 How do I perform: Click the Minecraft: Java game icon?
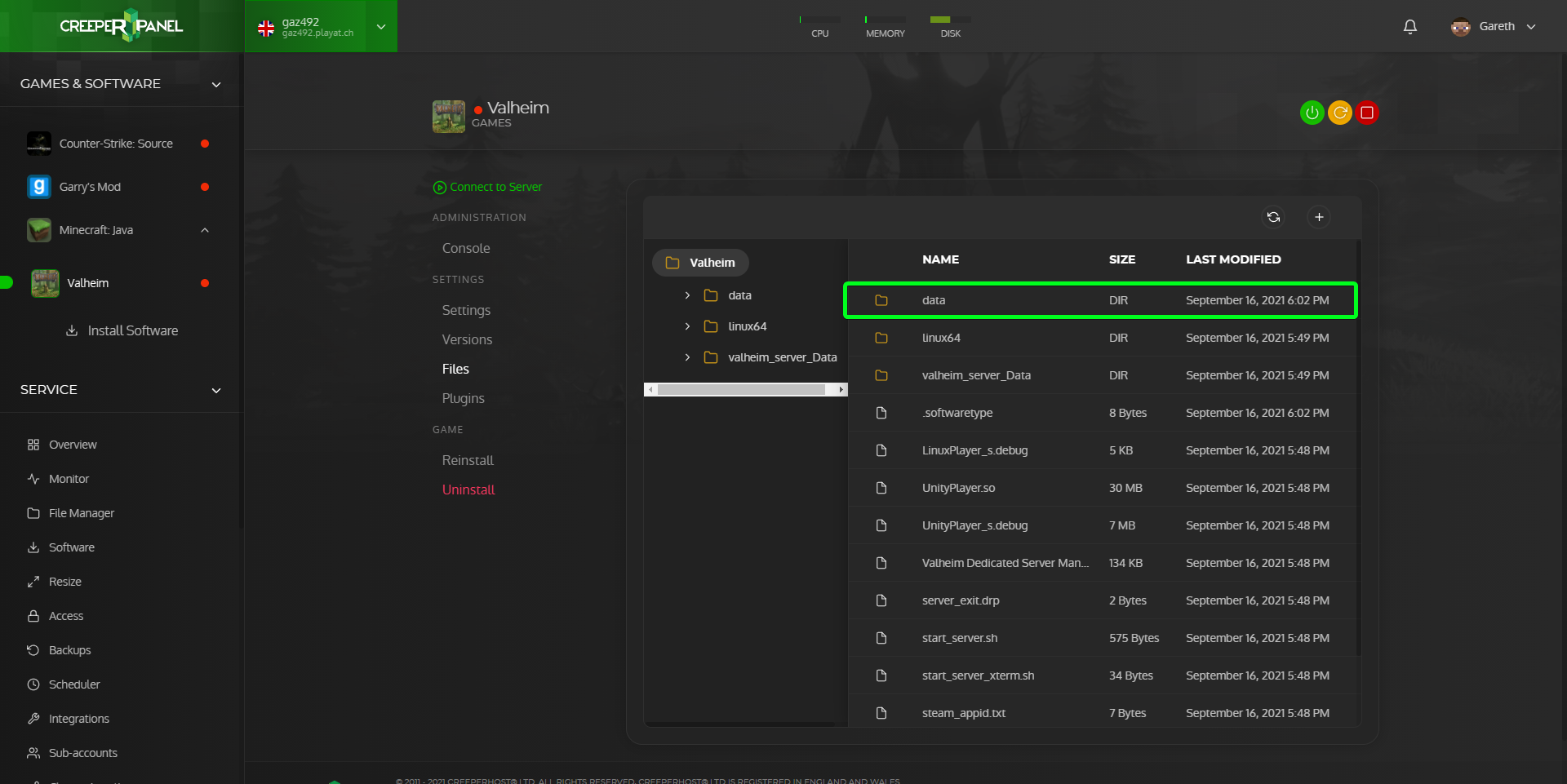[39, 230]
